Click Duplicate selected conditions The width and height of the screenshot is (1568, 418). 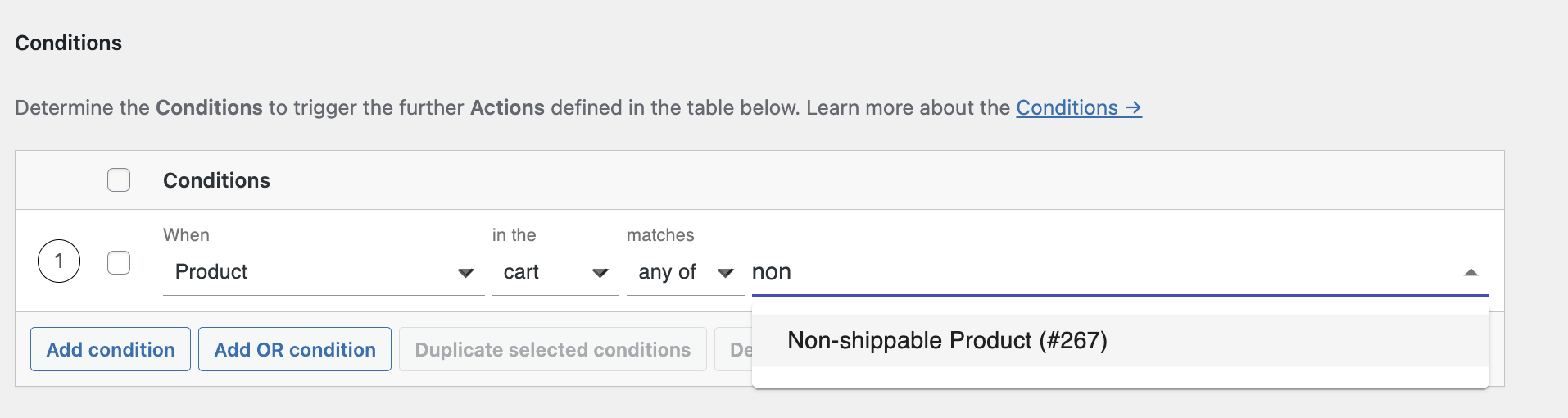click(x=552, y=350)
